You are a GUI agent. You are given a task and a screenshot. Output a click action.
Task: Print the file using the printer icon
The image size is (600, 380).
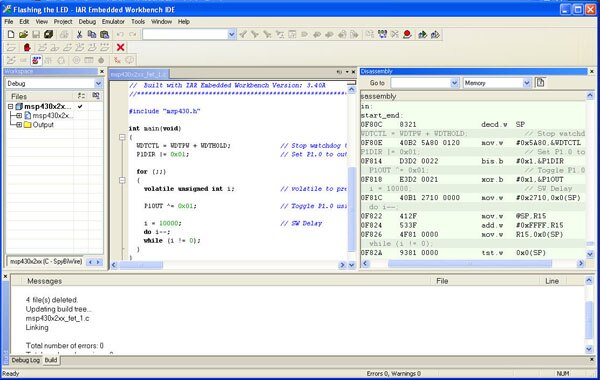[x=64, y=34]
